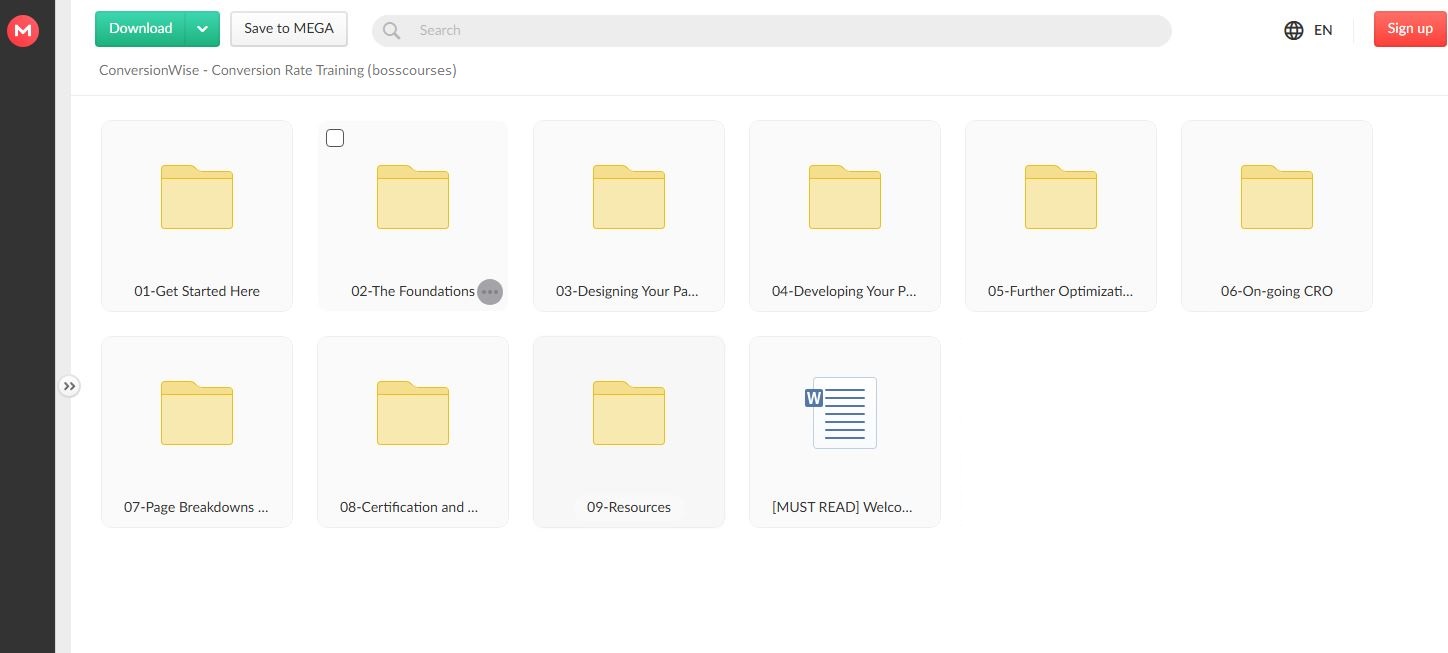This screenshot has width=1448, height=653.
Task: Click the globe language icon
Action: point(1293,30)
